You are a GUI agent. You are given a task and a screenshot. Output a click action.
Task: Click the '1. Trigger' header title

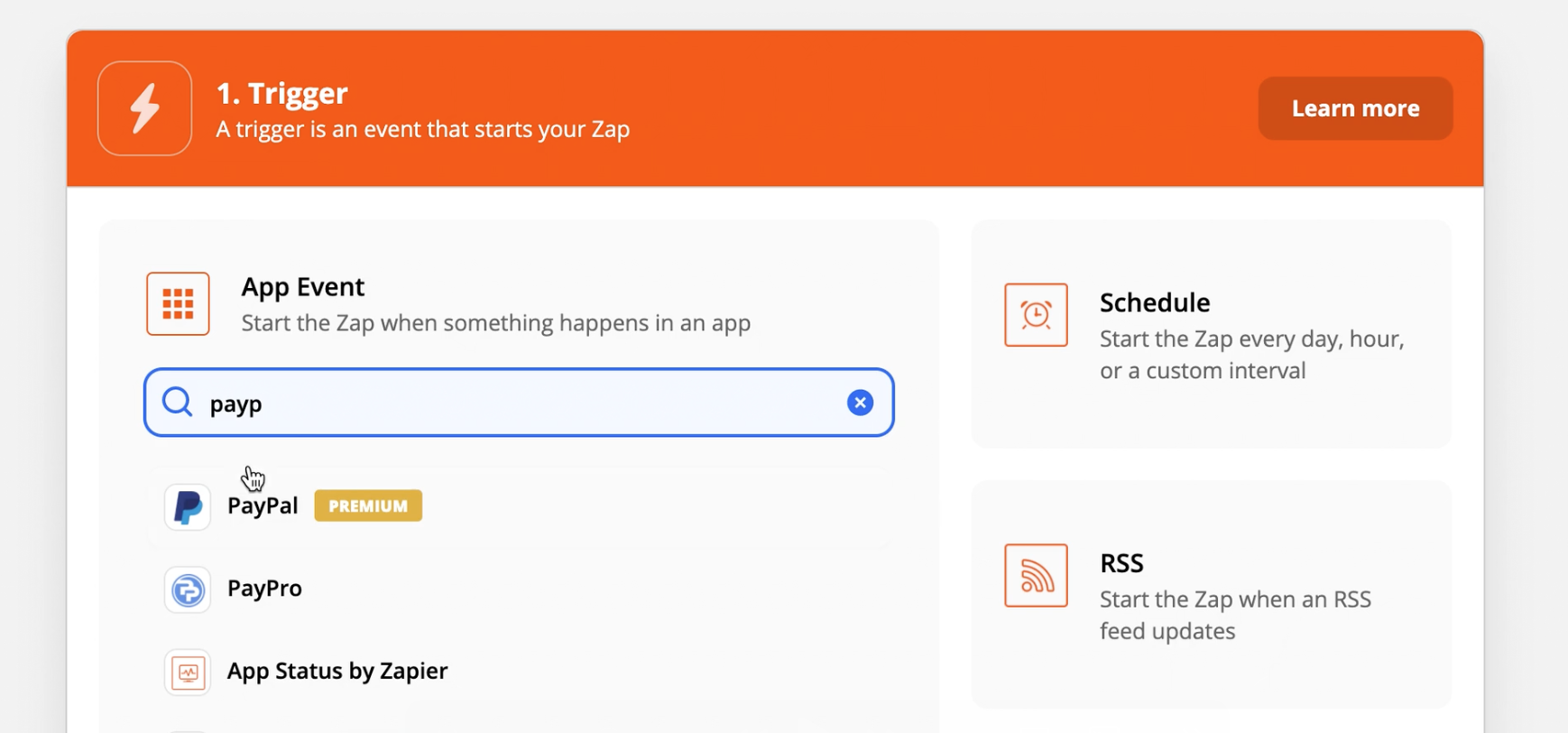281,93
